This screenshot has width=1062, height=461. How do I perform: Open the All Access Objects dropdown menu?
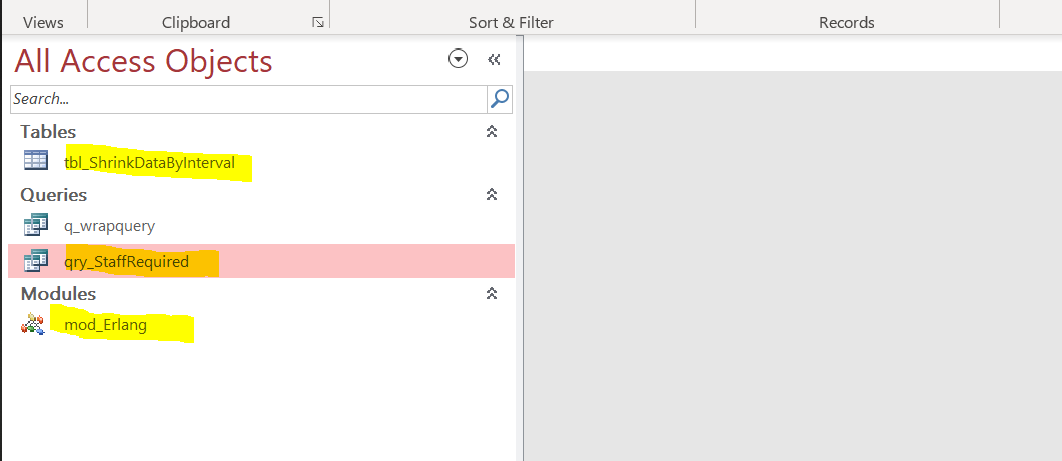(458, 60)
